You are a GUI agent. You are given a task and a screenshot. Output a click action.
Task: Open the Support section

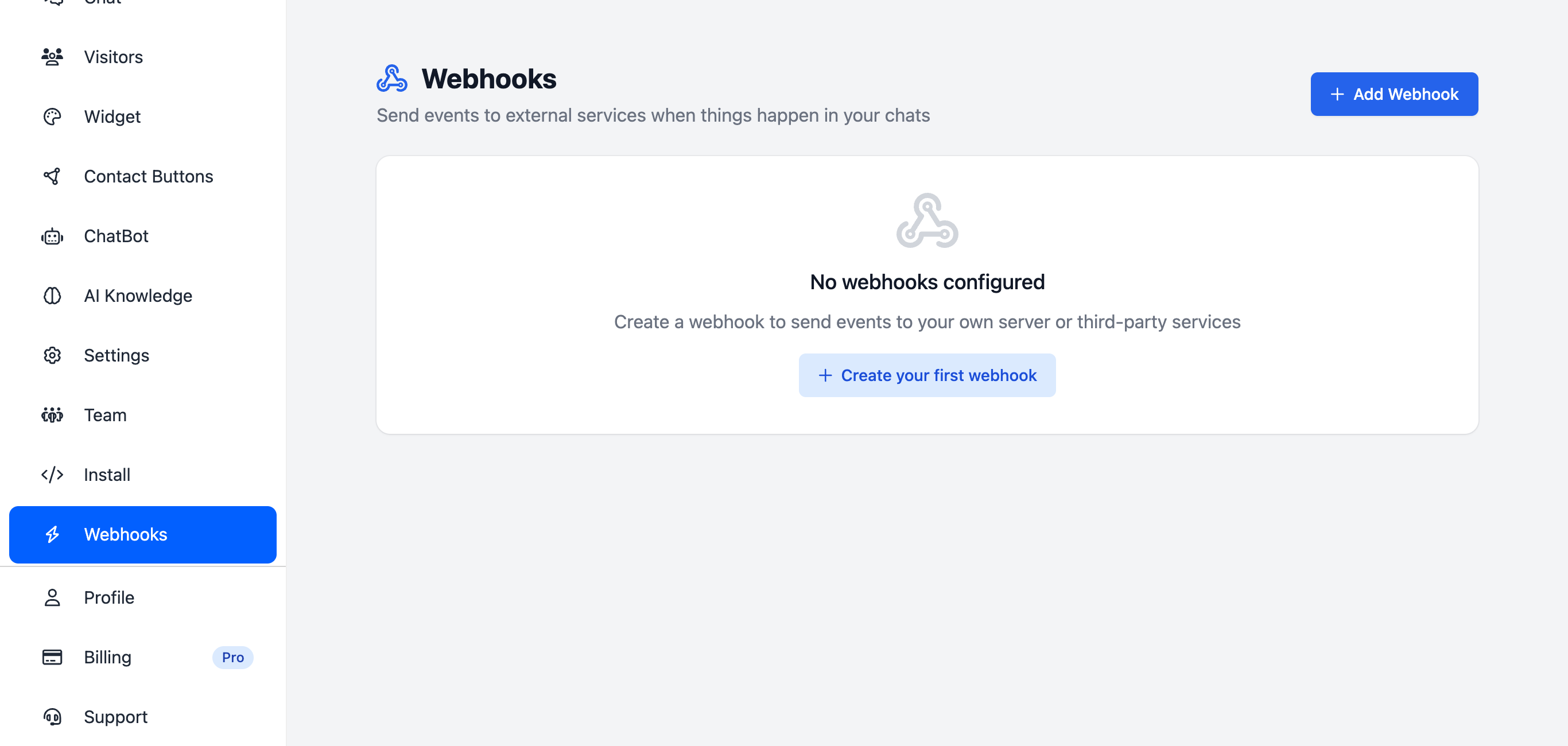116,717
